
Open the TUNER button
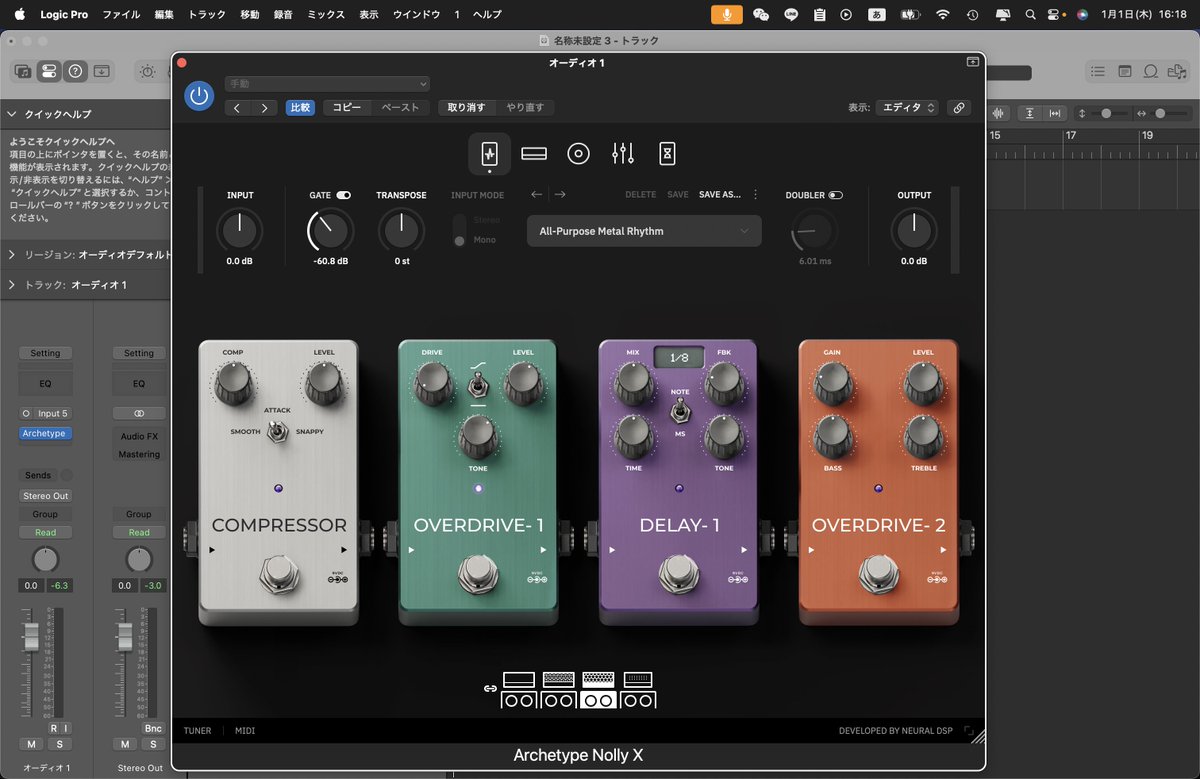(x=197, y=731)
